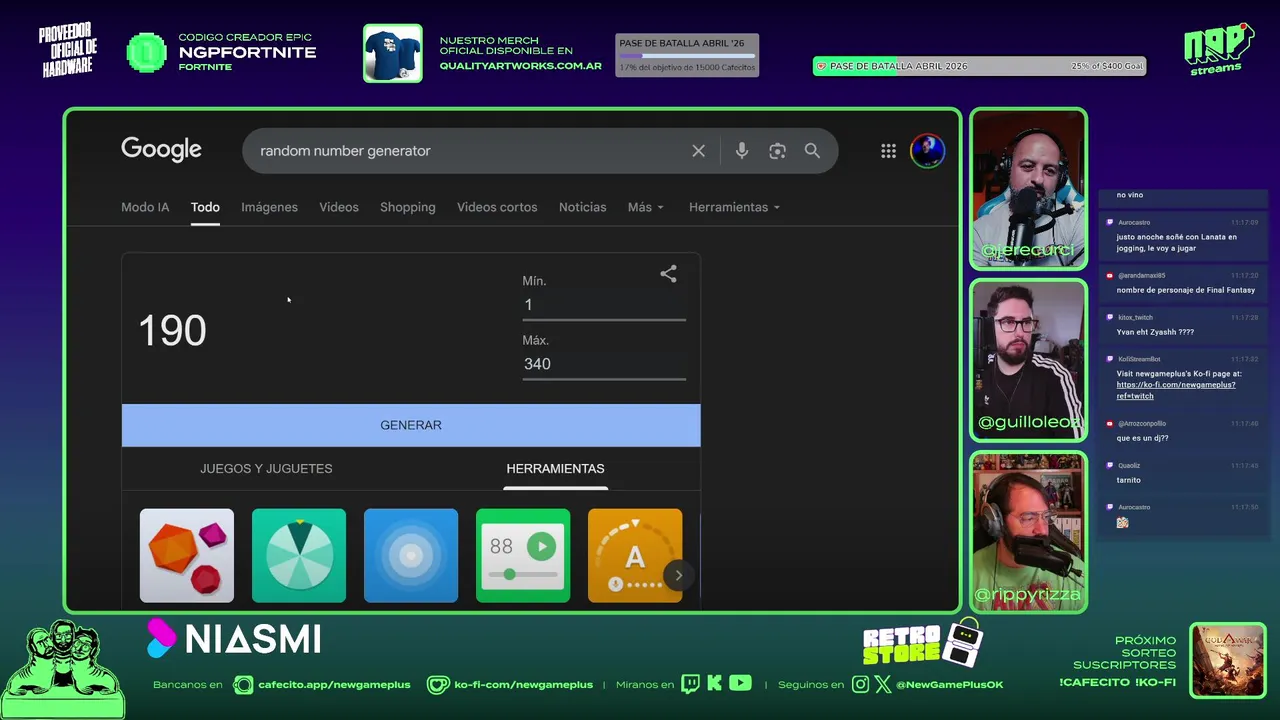Image resolution: width=1280 pixels, height=720 pixels.
Task: Click the GENERAR button
Action: point(411,425)
